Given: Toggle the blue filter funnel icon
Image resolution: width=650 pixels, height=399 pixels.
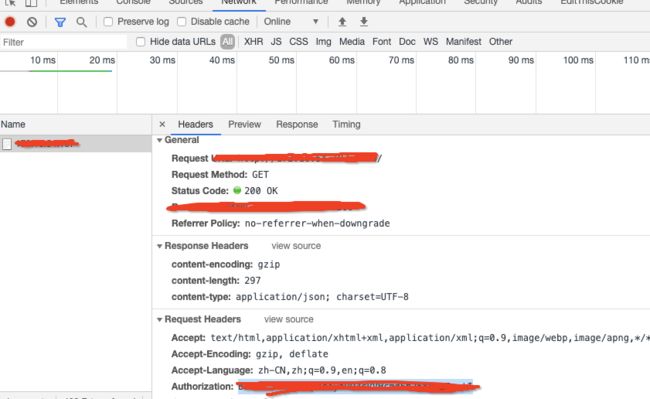Looking at the screenshot, I should (x=60, y=22).
